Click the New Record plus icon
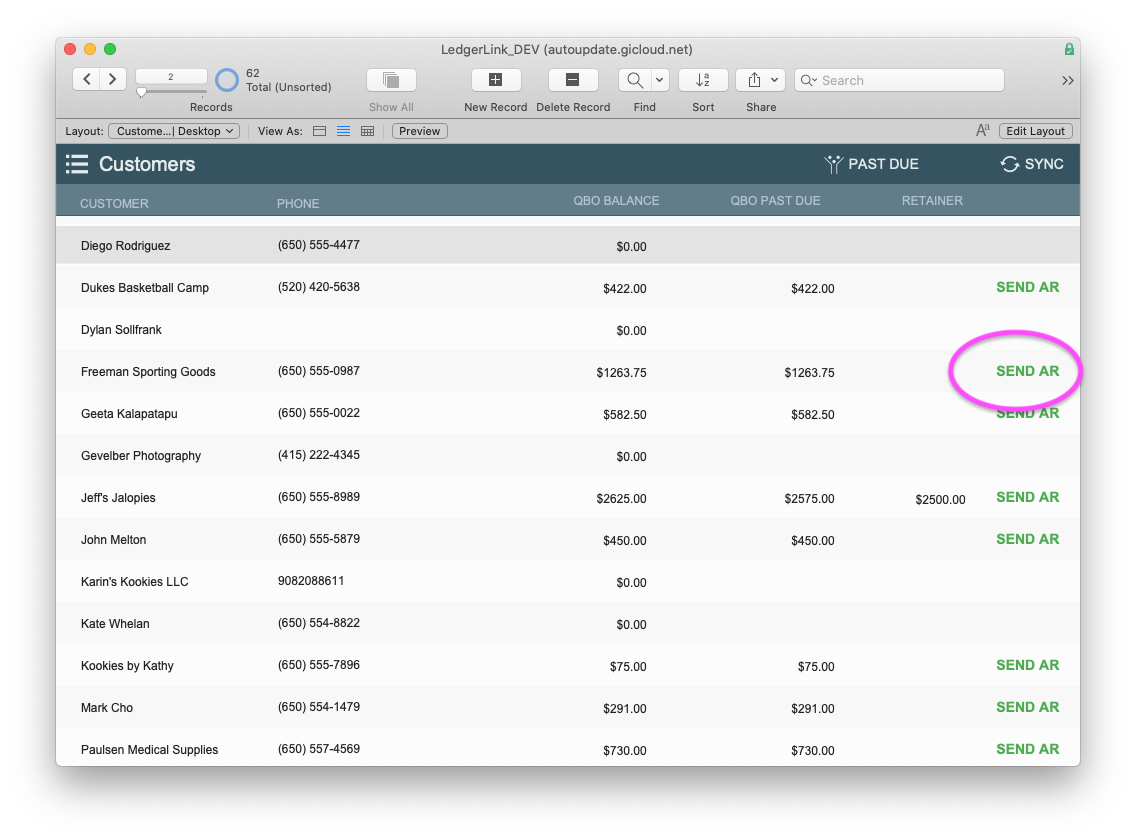 495,80
